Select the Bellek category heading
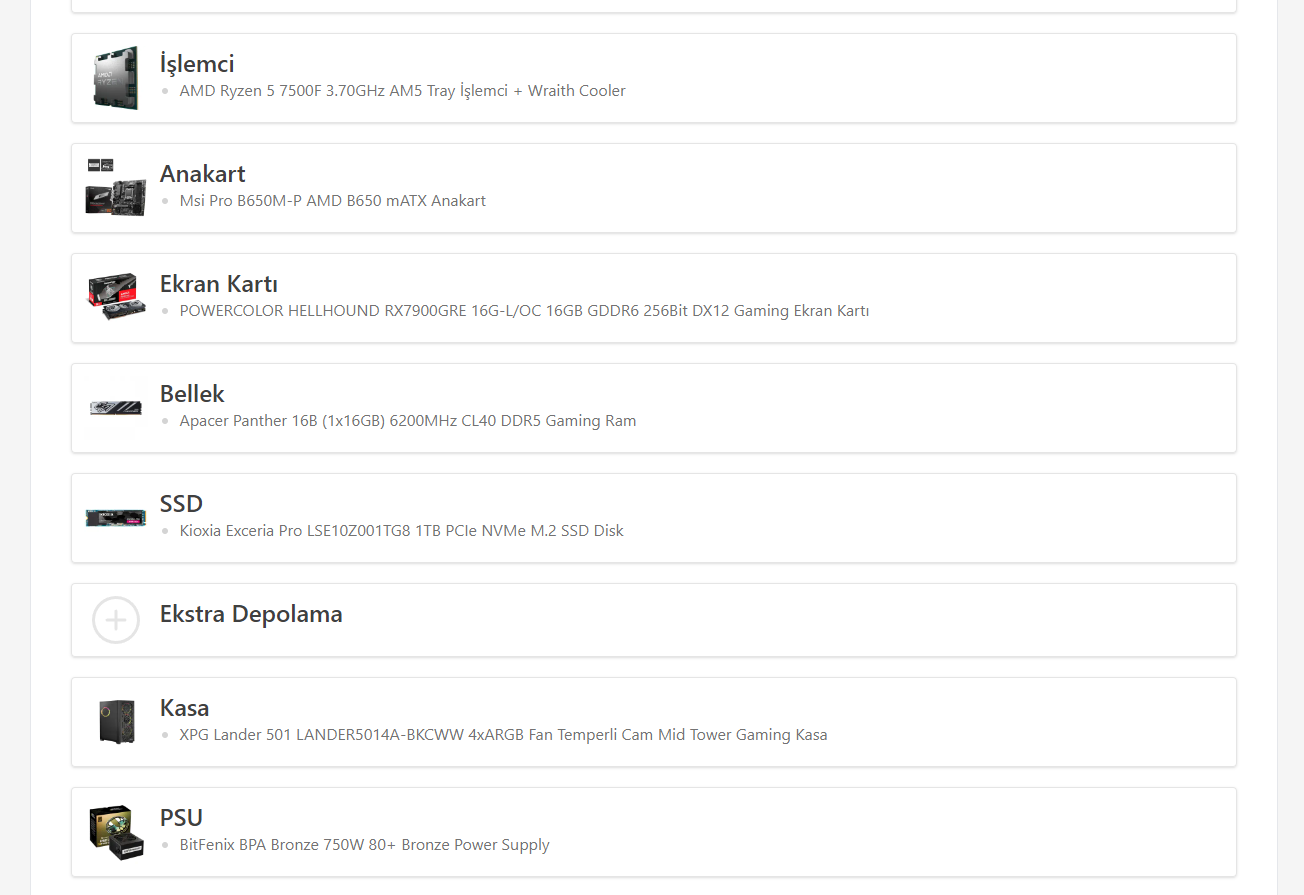This screenshot has height=895, width=1304. pyautogui.click(x=192, y=394)
